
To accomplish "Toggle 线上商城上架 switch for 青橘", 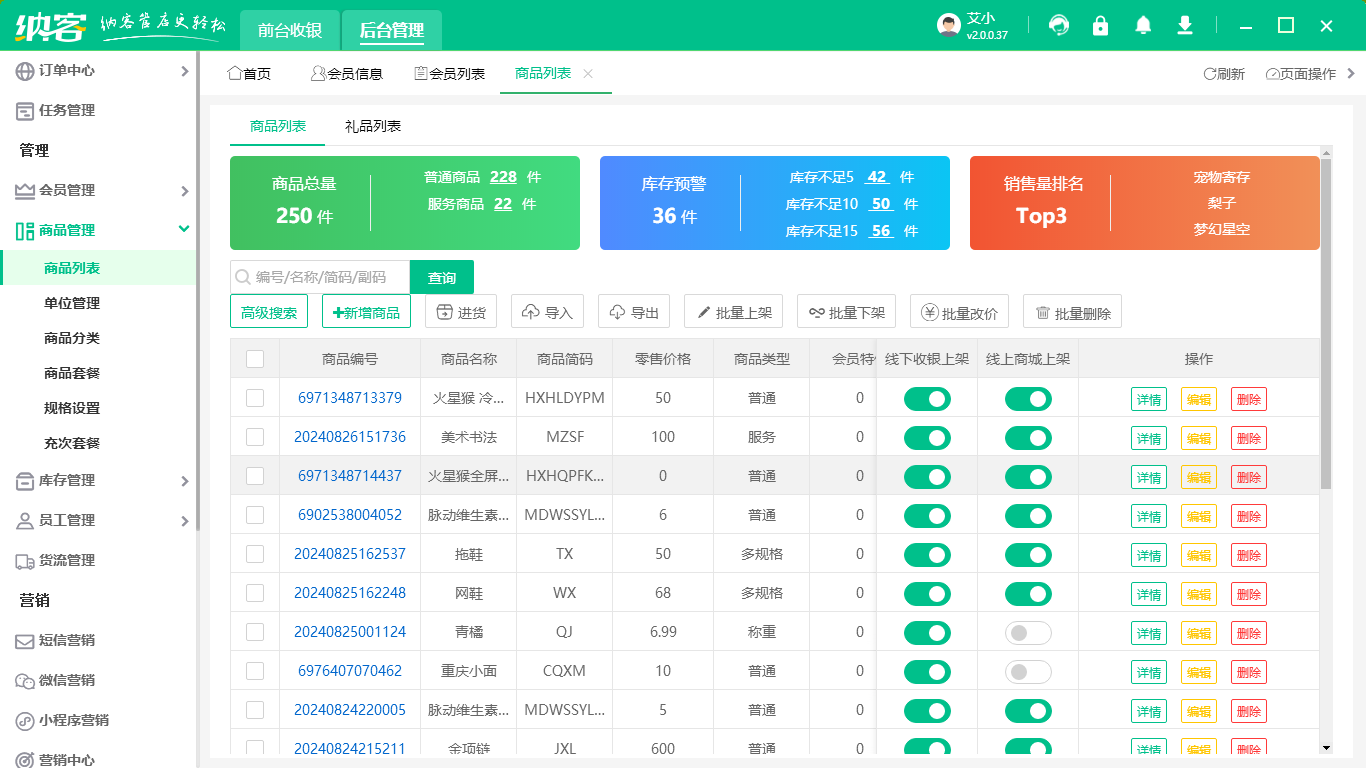I will click(x=1028, y=633).
